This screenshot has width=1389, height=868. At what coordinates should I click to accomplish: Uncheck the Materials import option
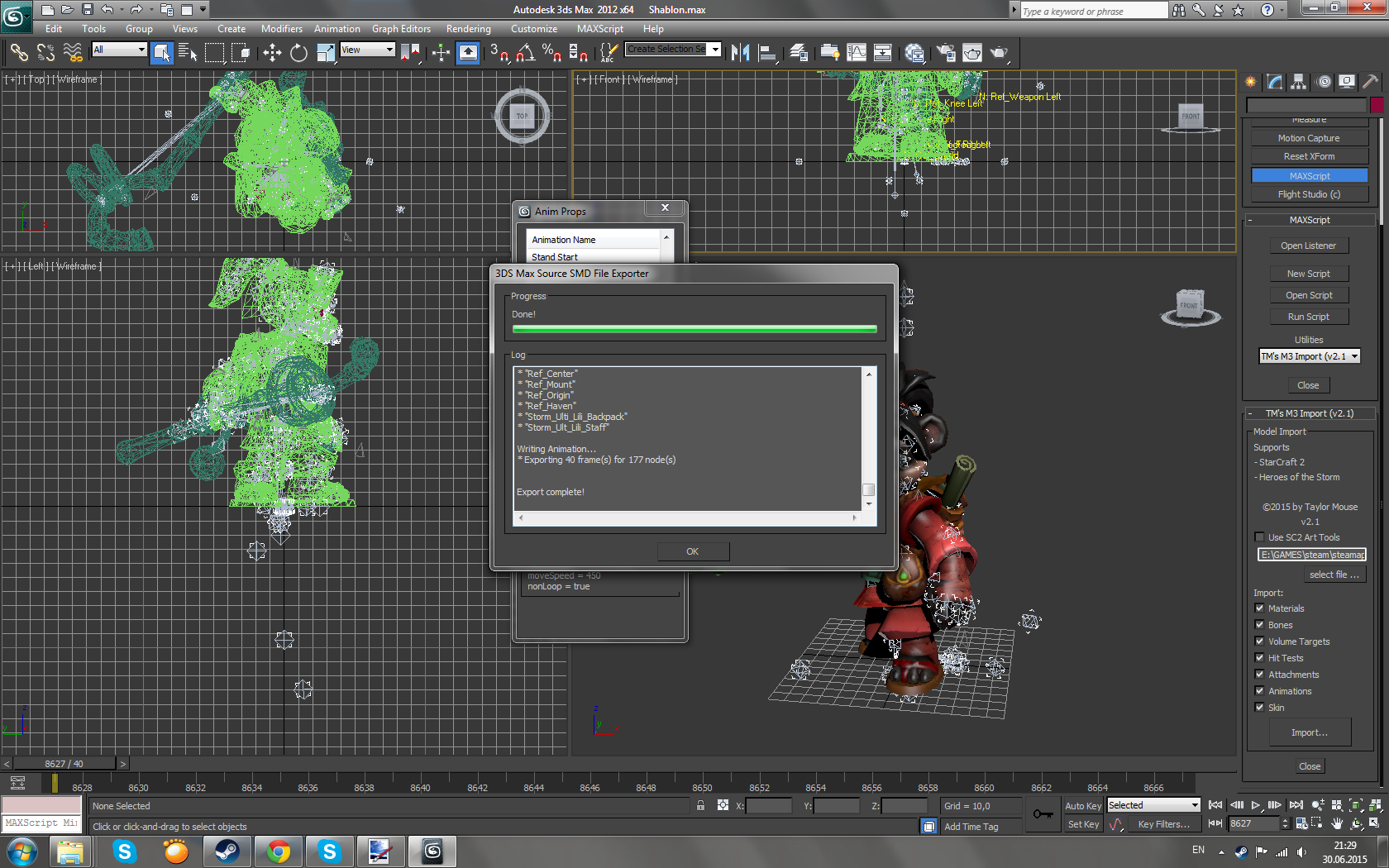[1259, 608]
